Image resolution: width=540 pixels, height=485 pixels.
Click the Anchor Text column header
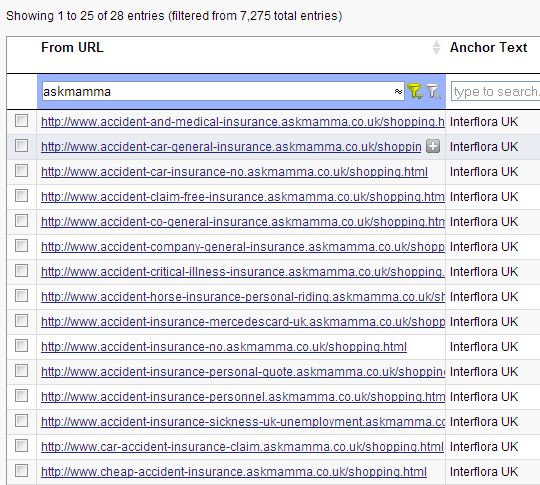point(488,48)
